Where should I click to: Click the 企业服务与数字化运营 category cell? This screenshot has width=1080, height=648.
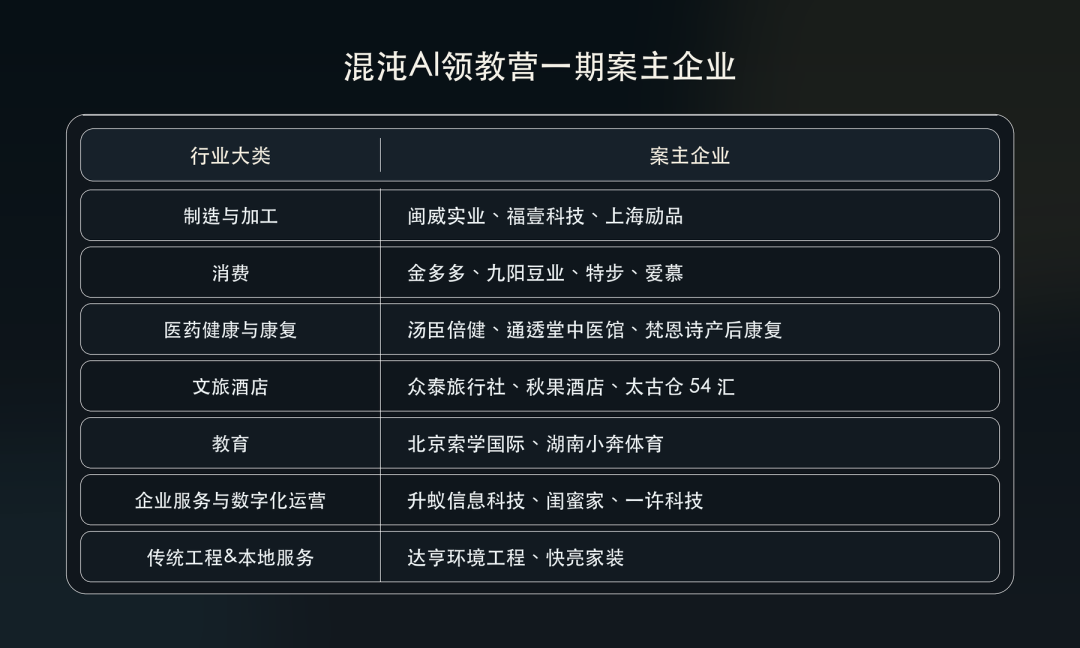230,501
